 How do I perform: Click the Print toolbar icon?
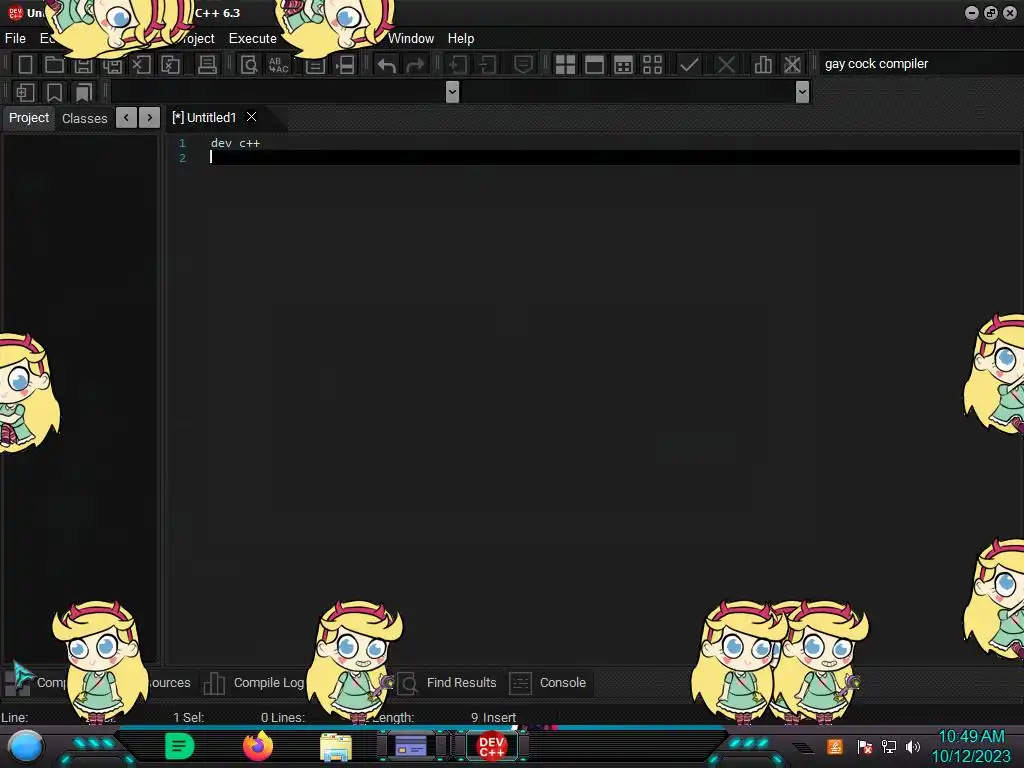tap(207, 65)
